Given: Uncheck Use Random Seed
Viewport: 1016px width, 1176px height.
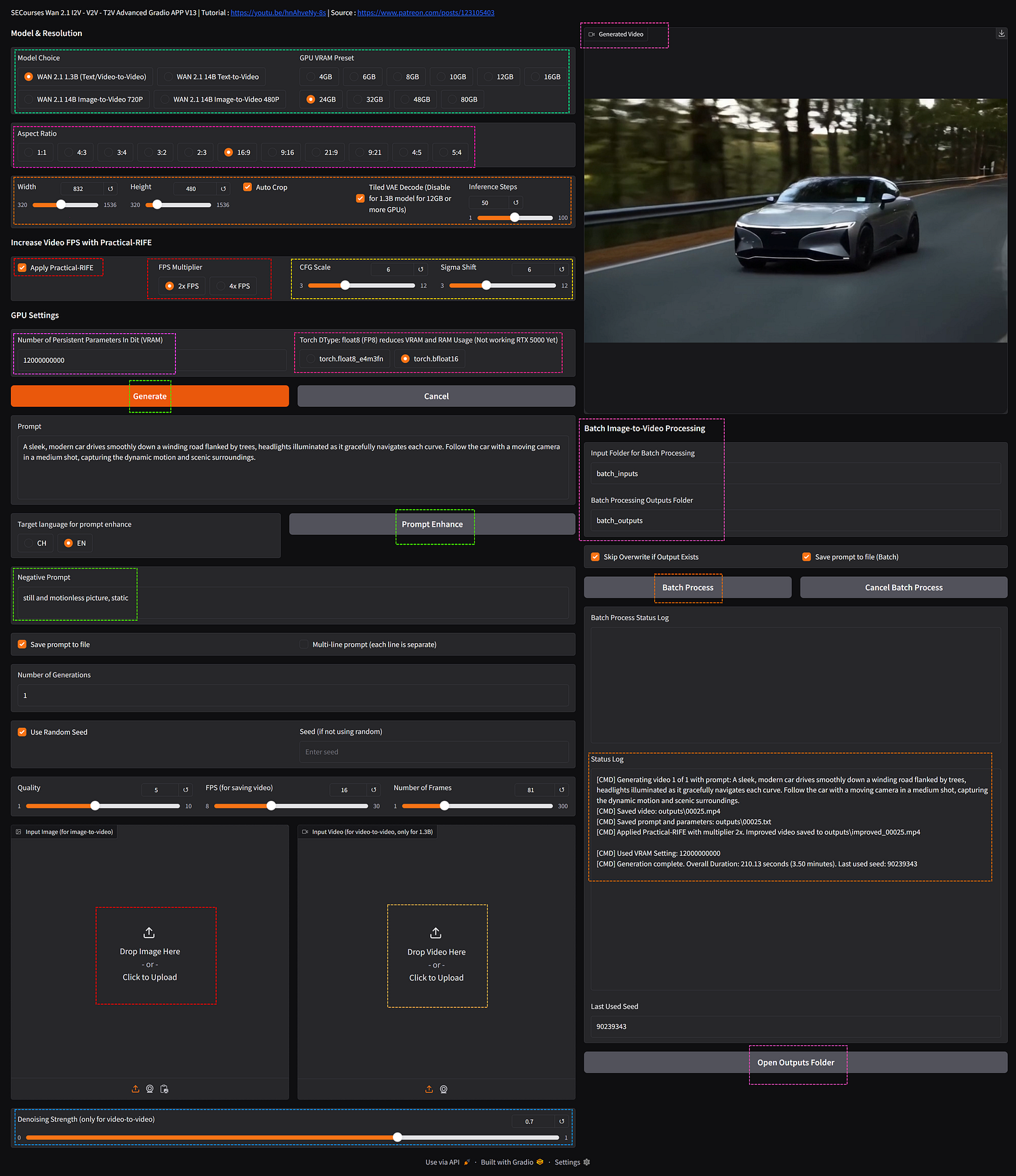Looking at the screenshot, I should [22, 732].
